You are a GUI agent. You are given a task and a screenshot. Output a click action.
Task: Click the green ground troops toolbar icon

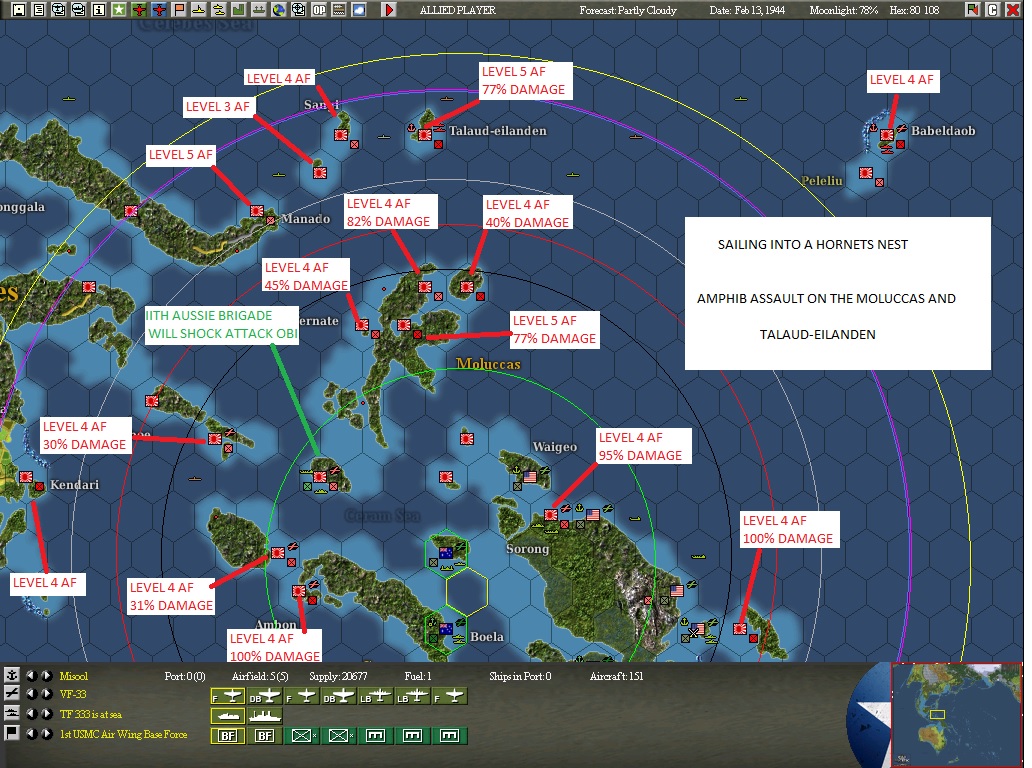pos(258,10)
